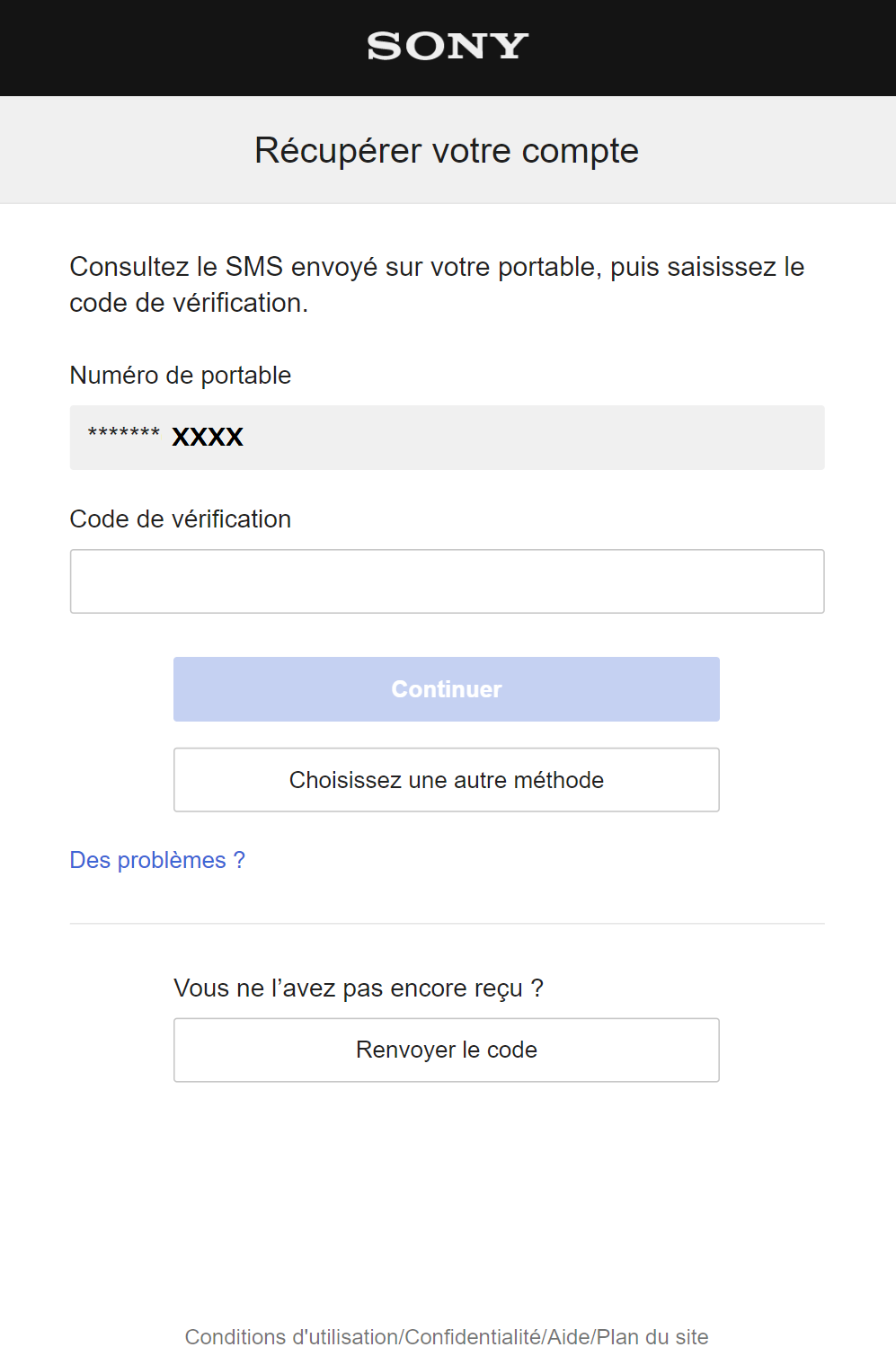Click the divider line above the resend section
This screenshot has width=896, height=1356.
coord(447,921)
